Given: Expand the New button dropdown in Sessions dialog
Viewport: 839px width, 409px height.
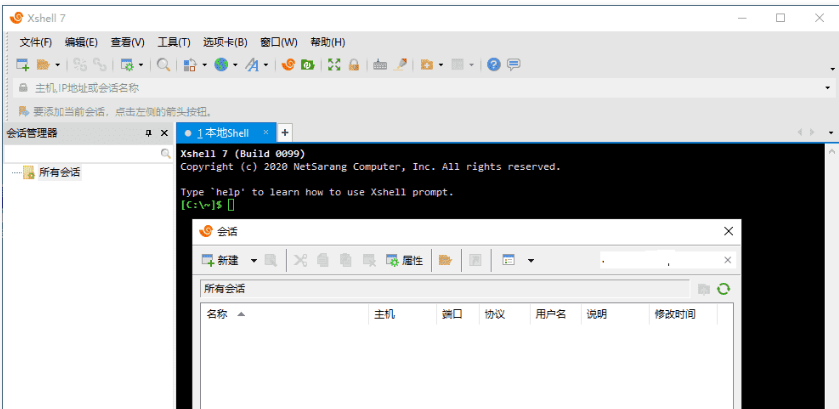Looking at the screenshot, I should coord(254,261).
